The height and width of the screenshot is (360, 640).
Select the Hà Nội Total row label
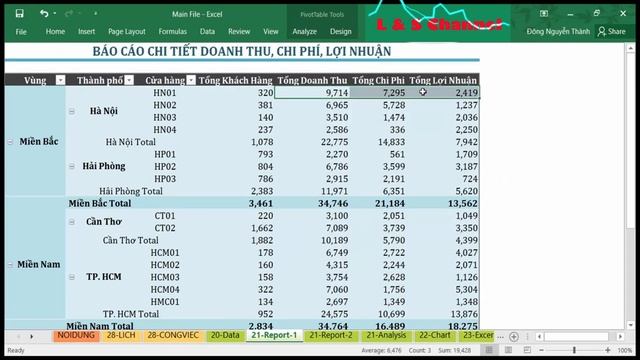pyautogui.click(x=131, y=142)
